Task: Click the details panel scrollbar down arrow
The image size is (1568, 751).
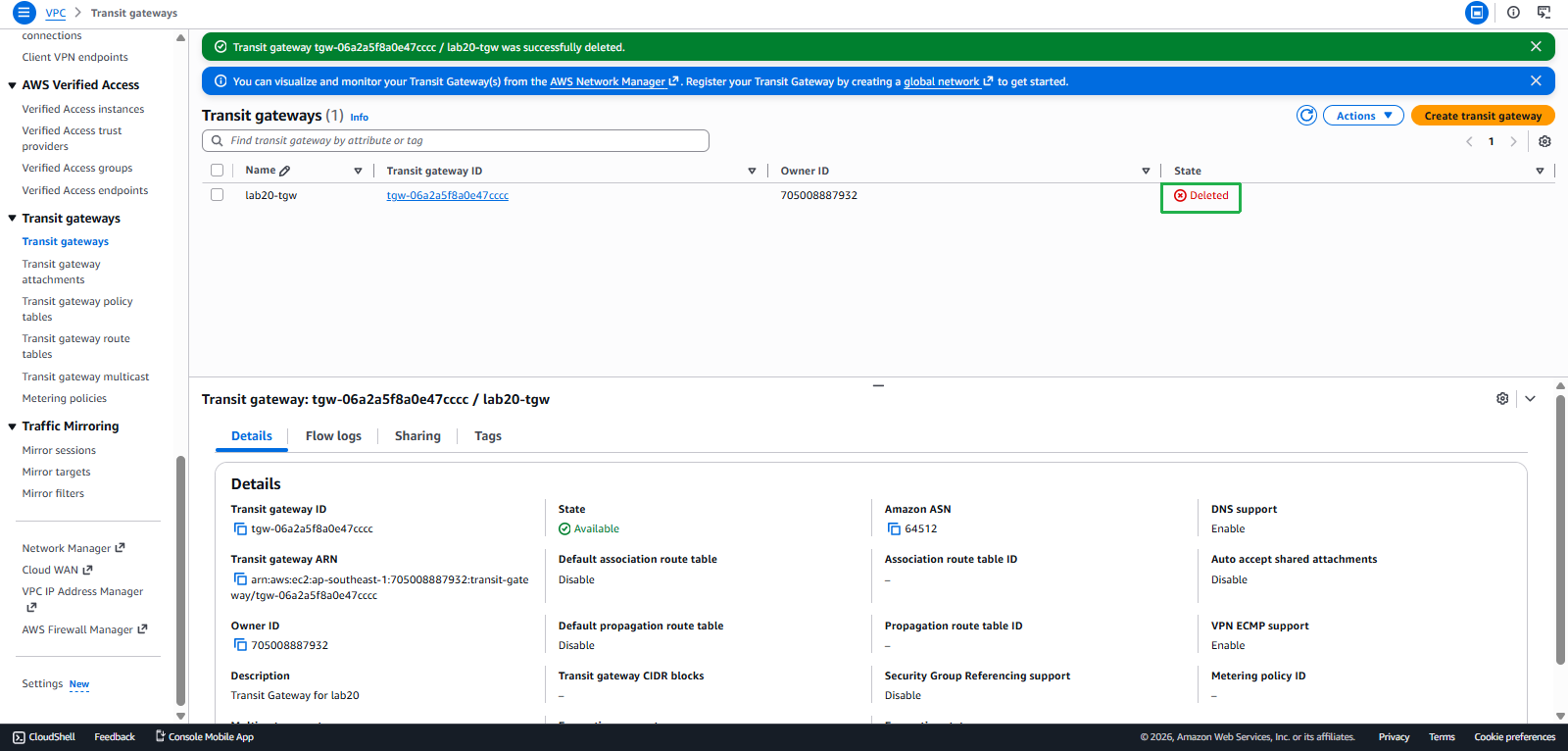Action: click(x=1560, y=716)
